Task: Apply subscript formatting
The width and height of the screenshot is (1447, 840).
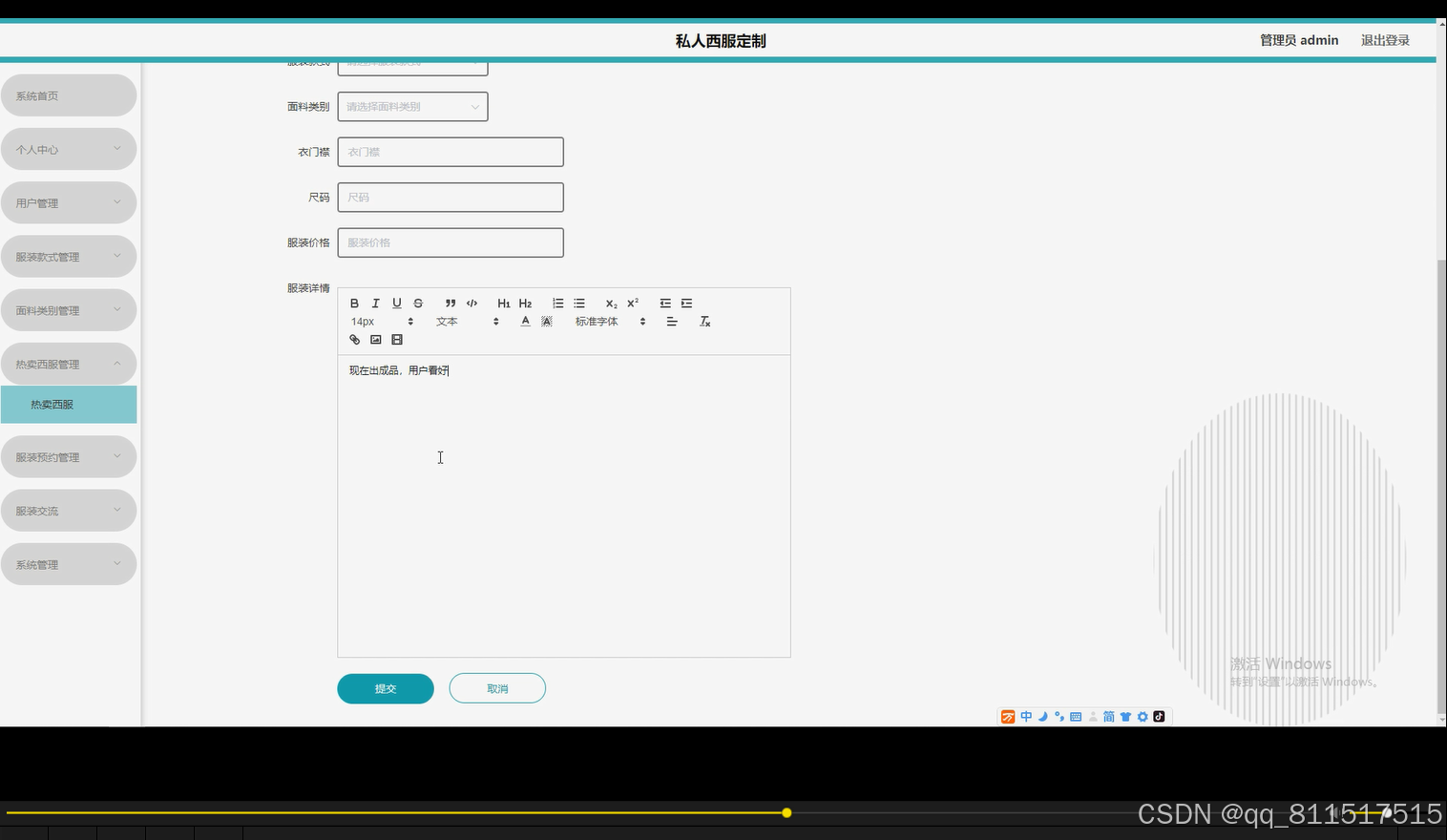Action: click(612, 304)
